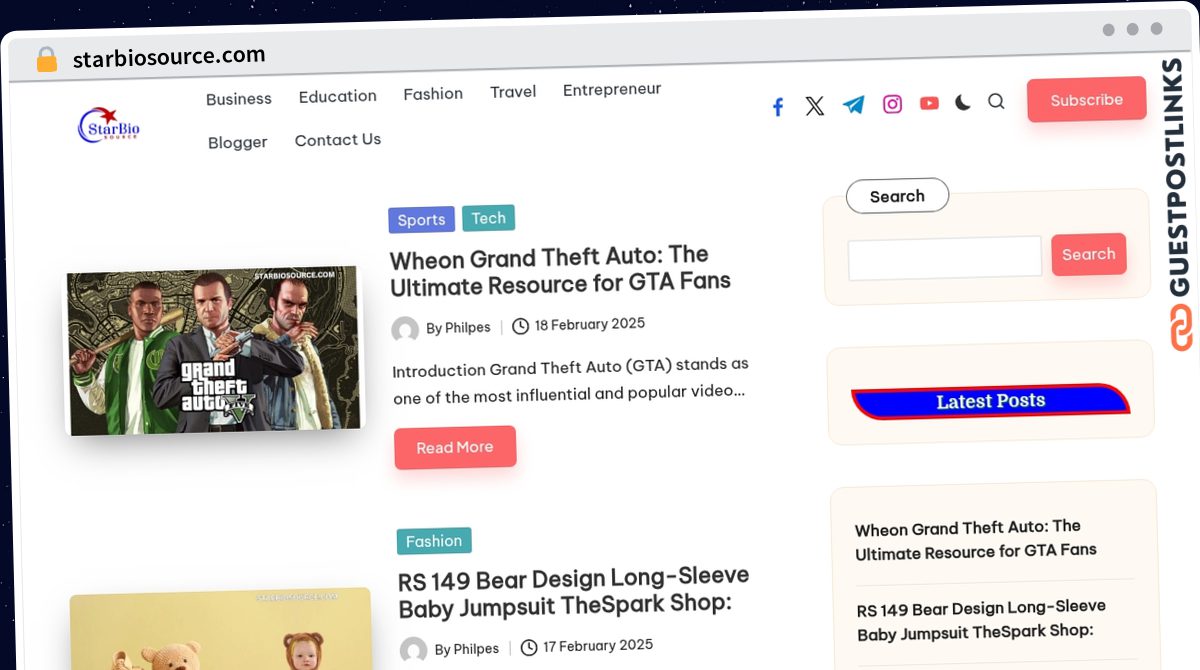Image resolution: width=1200 pixels, height=670 pixels.
Task: Open the Telegram social icon
Action: pyautogui.click(x=853, y=105)
